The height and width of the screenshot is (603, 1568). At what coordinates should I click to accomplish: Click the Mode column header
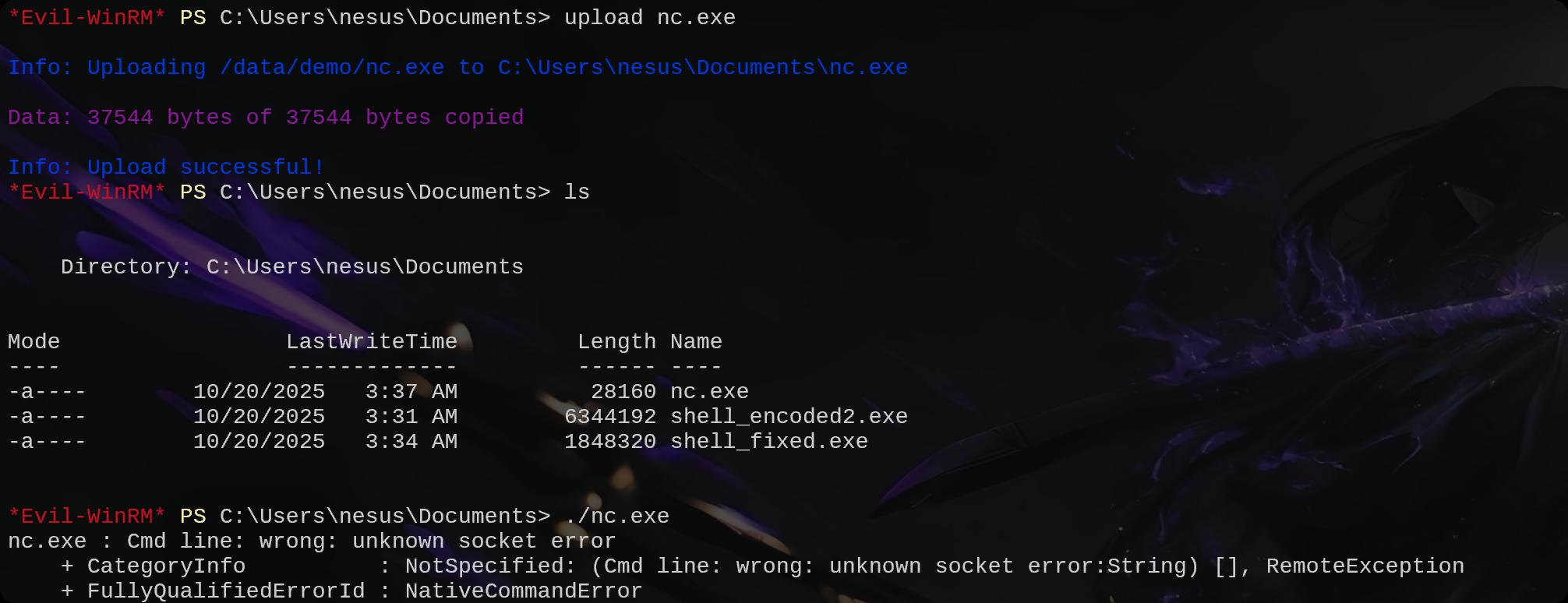tap(34, 342)
